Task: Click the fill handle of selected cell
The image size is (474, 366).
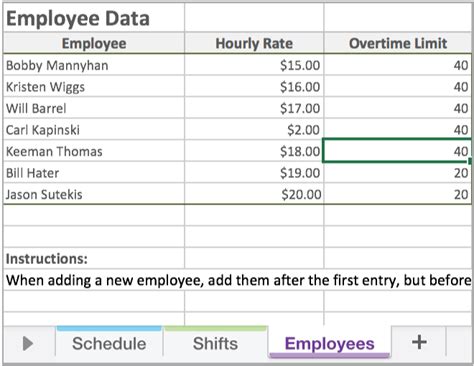Action: (470, 161)
